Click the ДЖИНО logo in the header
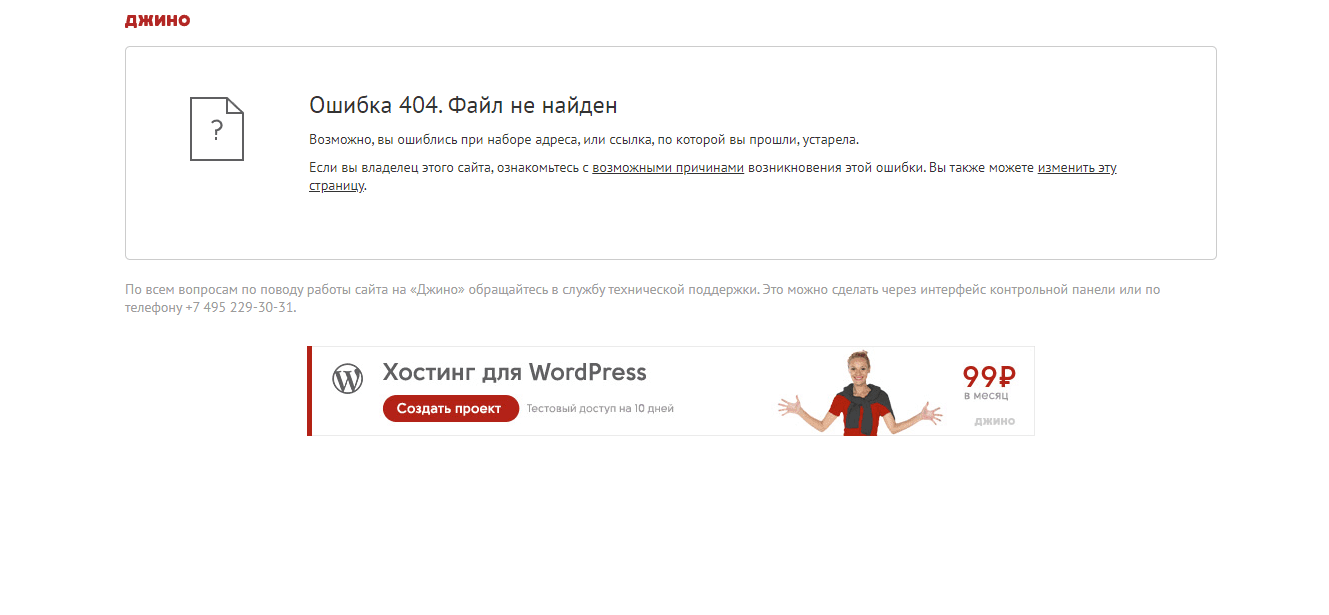 [x=155, y=19]
